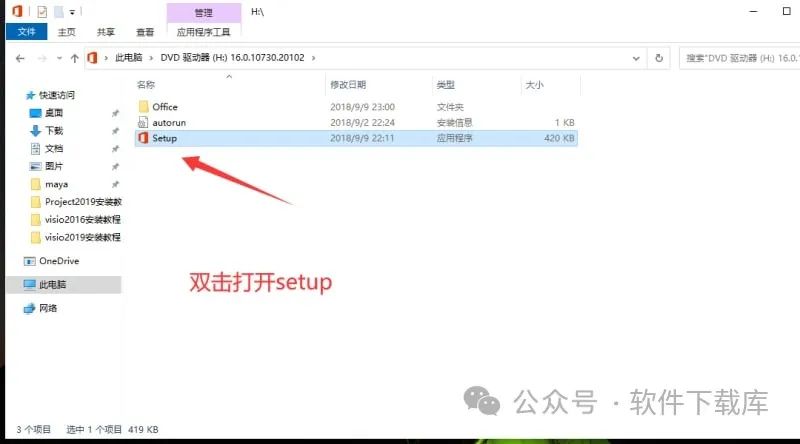Refresh the current folder
Viewport: 800px width, 444px height.
pyautogui.click(x=659, y=58)
